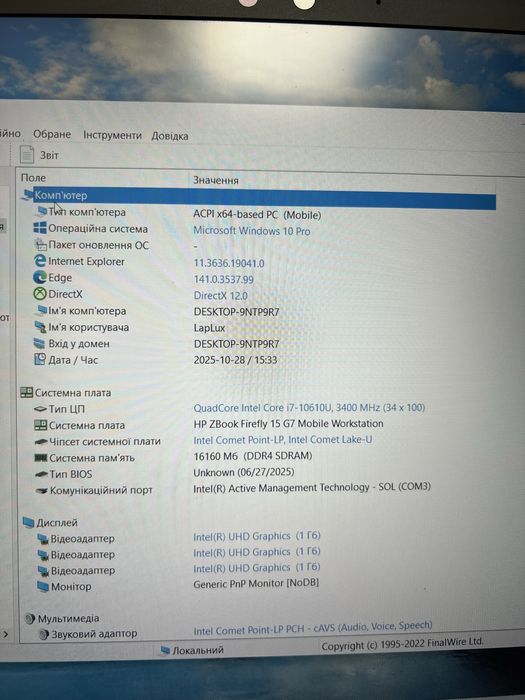
Task: Click the Intel(R) Active Management Technology value
Action: pos(312,488)
